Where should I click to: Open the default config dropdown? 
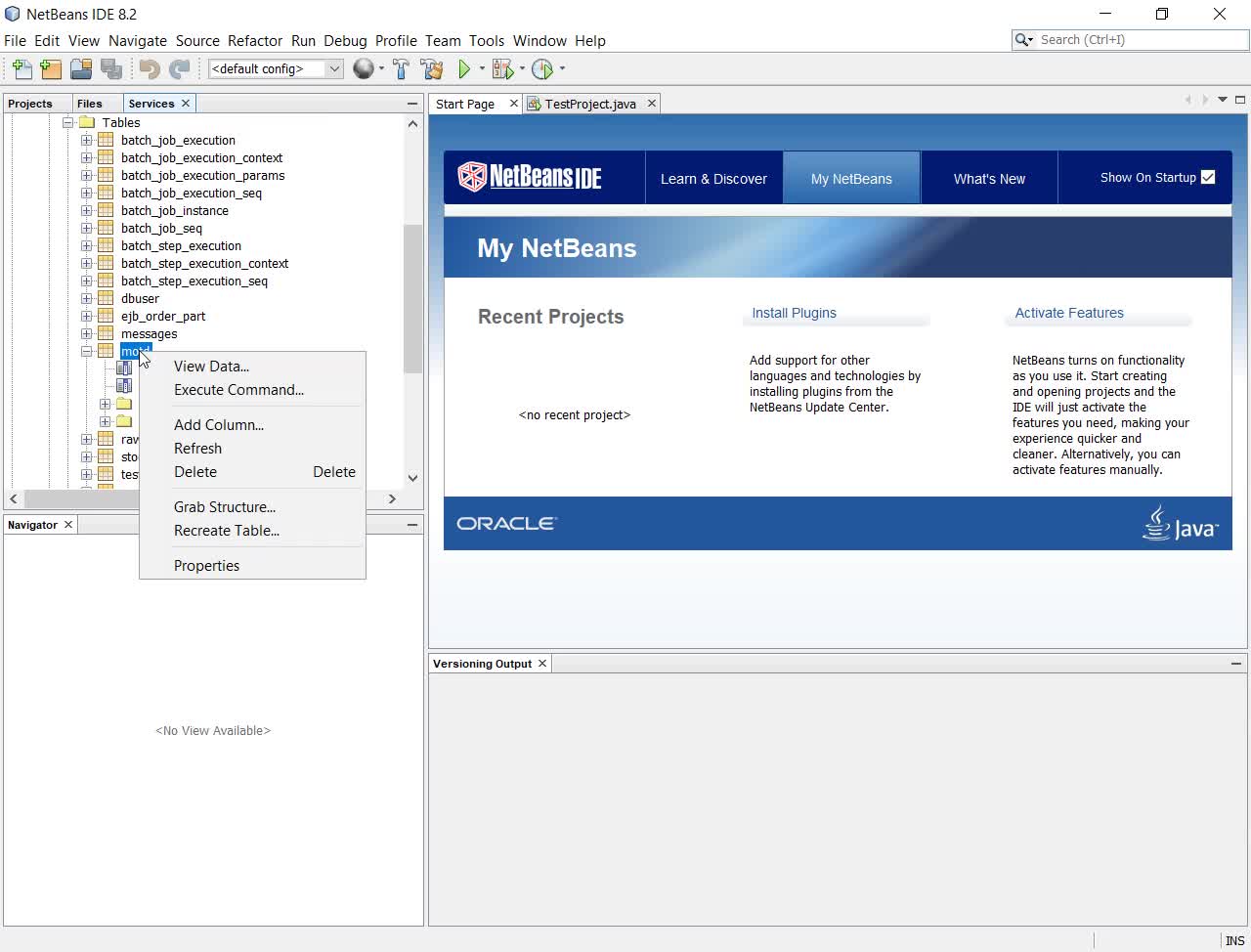click(x=334, y=68)
